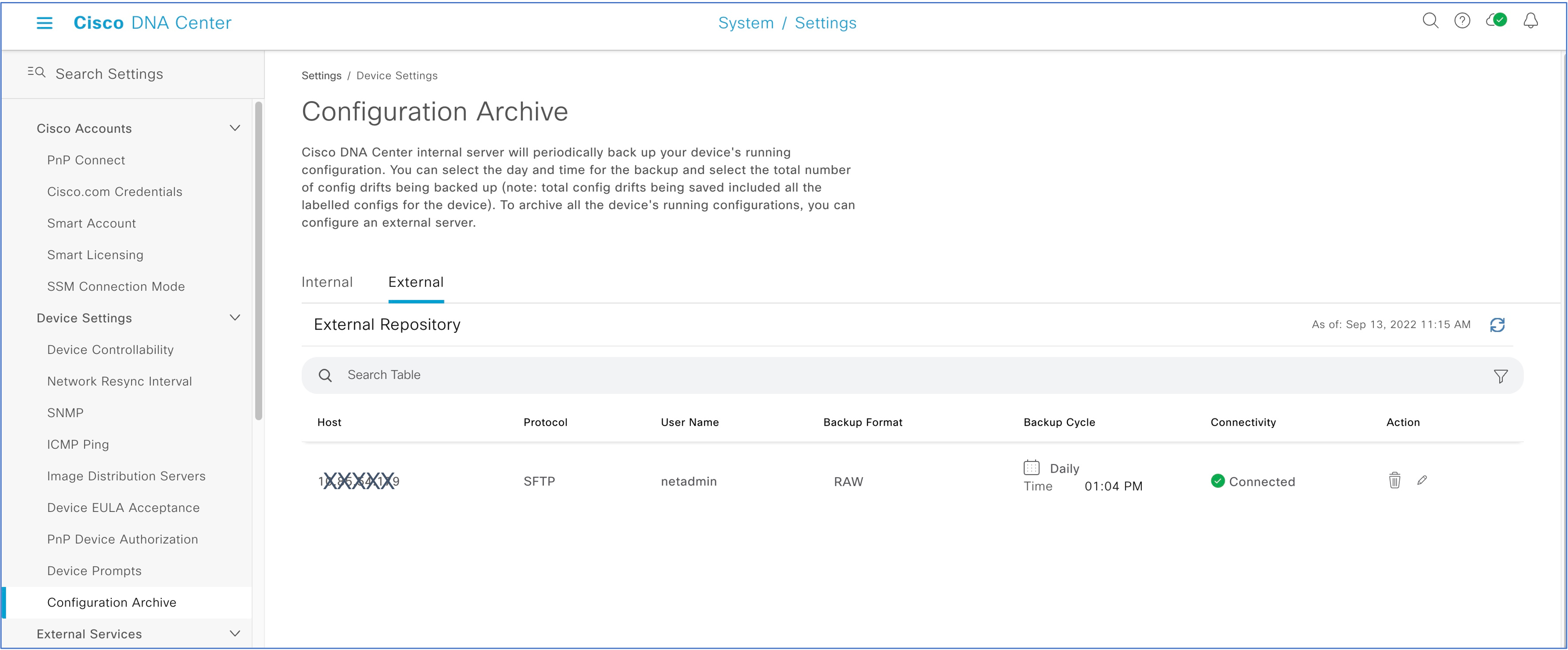Open the notifications bell icon
Viewport: 1568px width, 650px height.
1530,21
